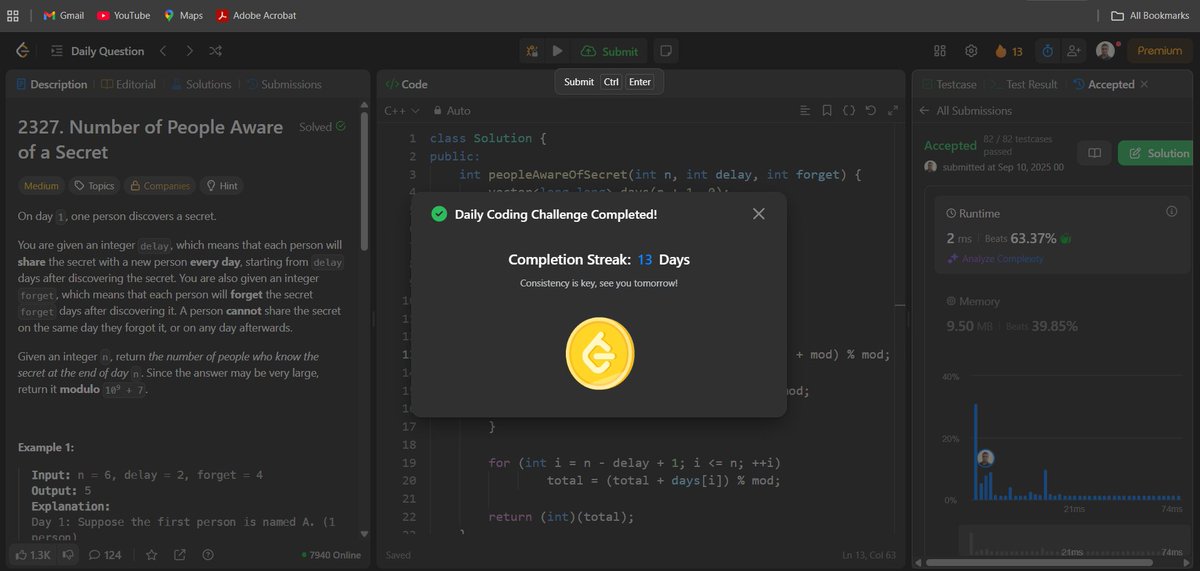
Task: Show the Hint
Action: click(x=221, y=186)
